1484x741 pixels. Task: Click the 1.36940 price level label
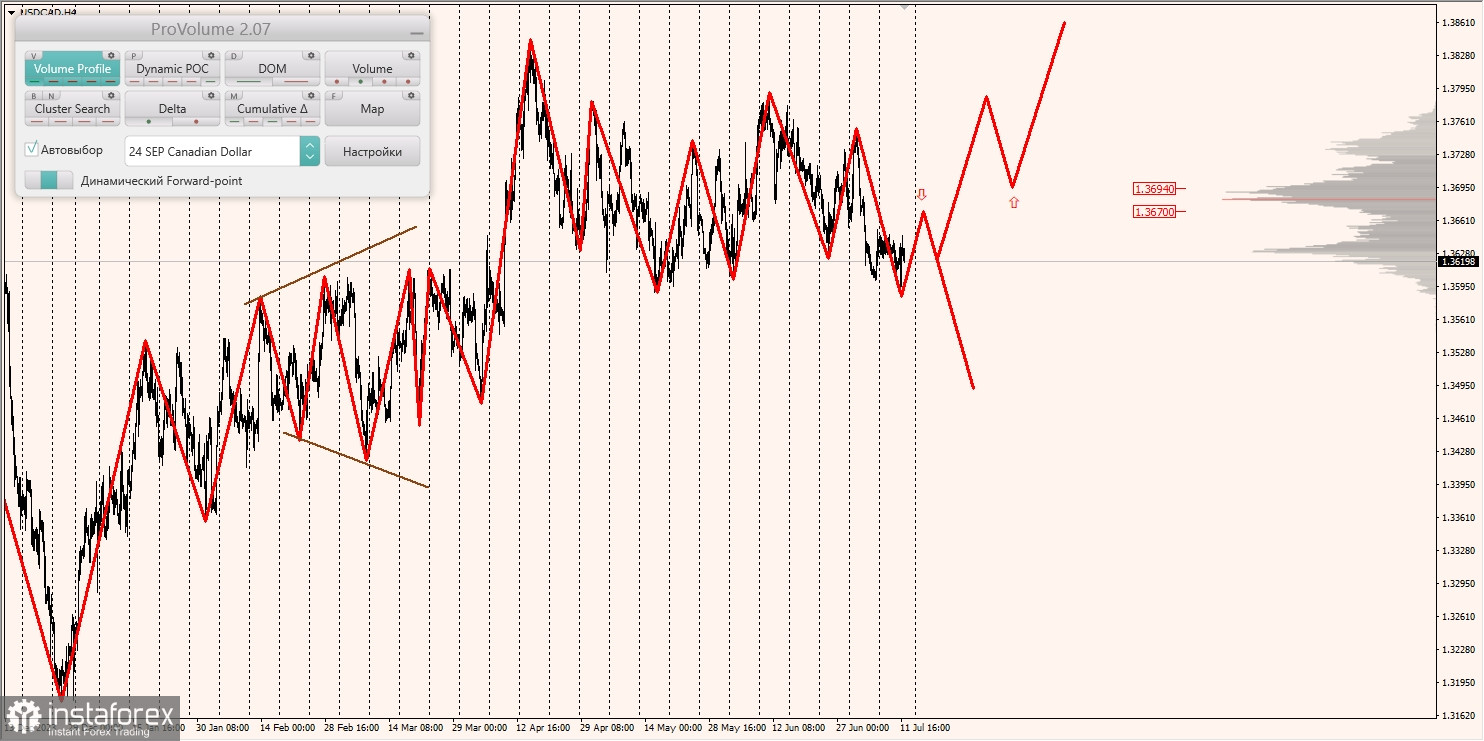click(x=1154, y=188)
